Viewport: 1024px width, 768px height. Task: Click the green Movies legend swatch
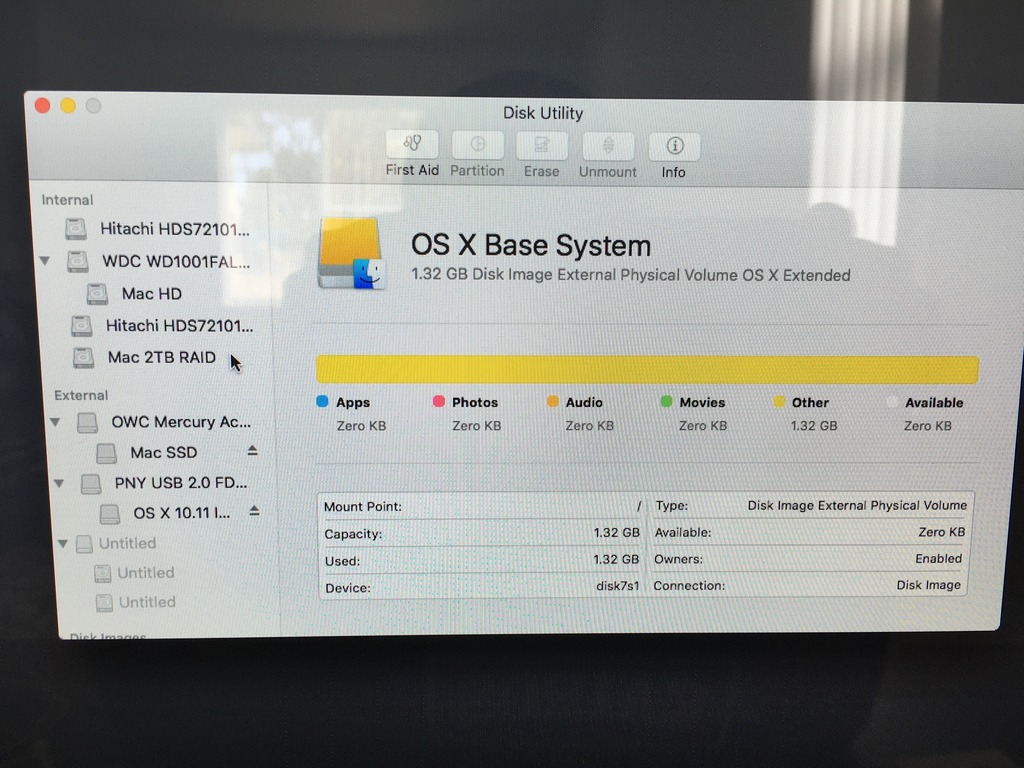click(x=666, y=401)
